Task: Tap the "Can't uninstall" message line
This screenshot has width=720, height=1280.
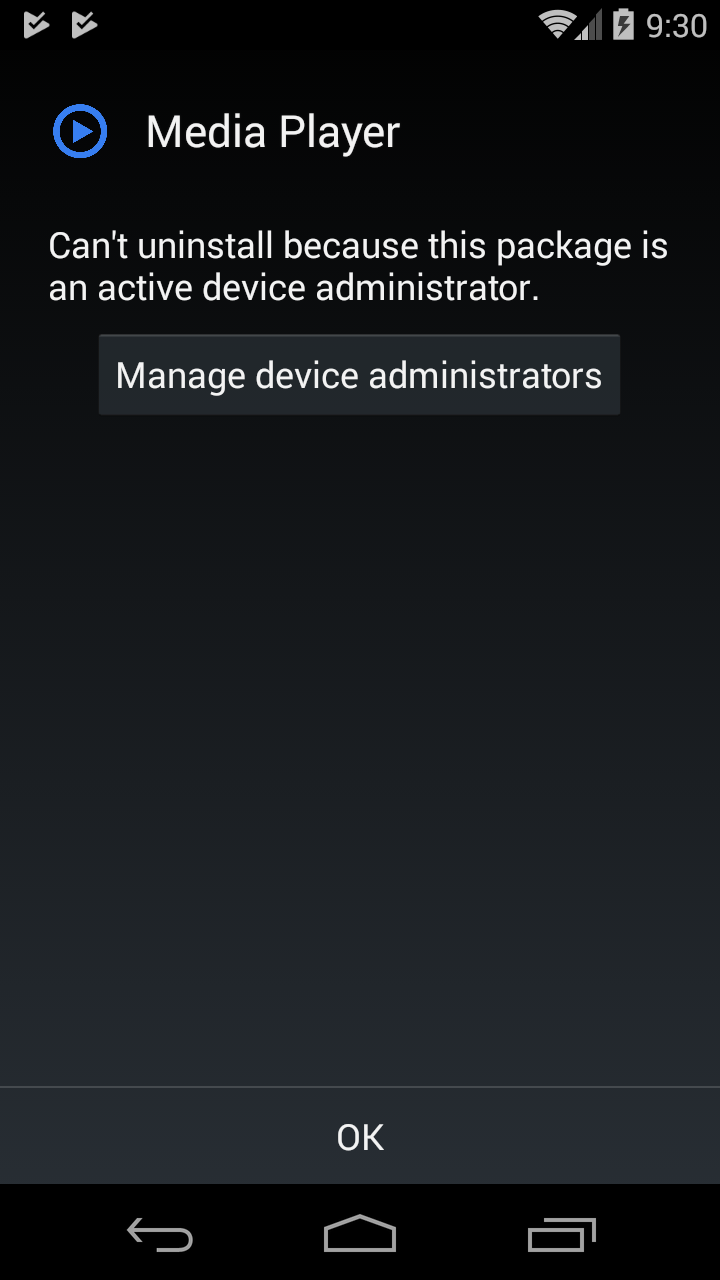Action: pyautogui.click(x=358, y=246)
